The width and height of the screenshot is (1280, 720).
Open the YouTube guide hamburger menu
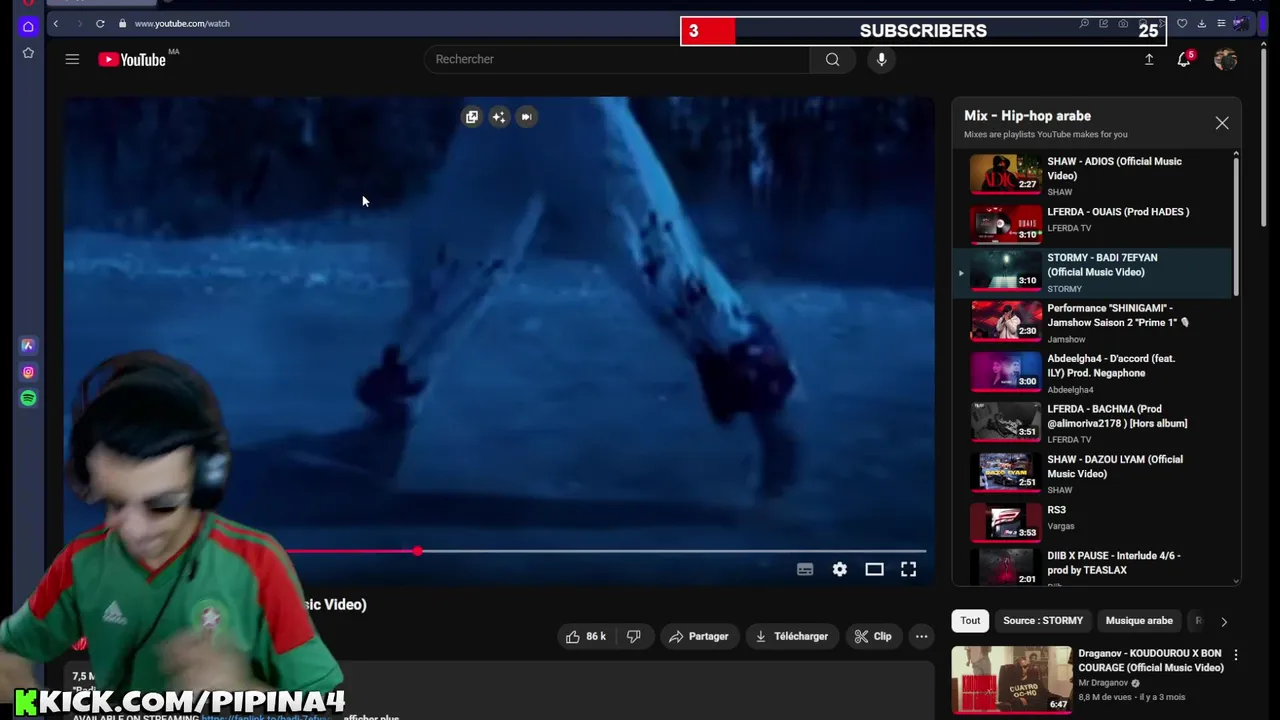click(72, 59)
